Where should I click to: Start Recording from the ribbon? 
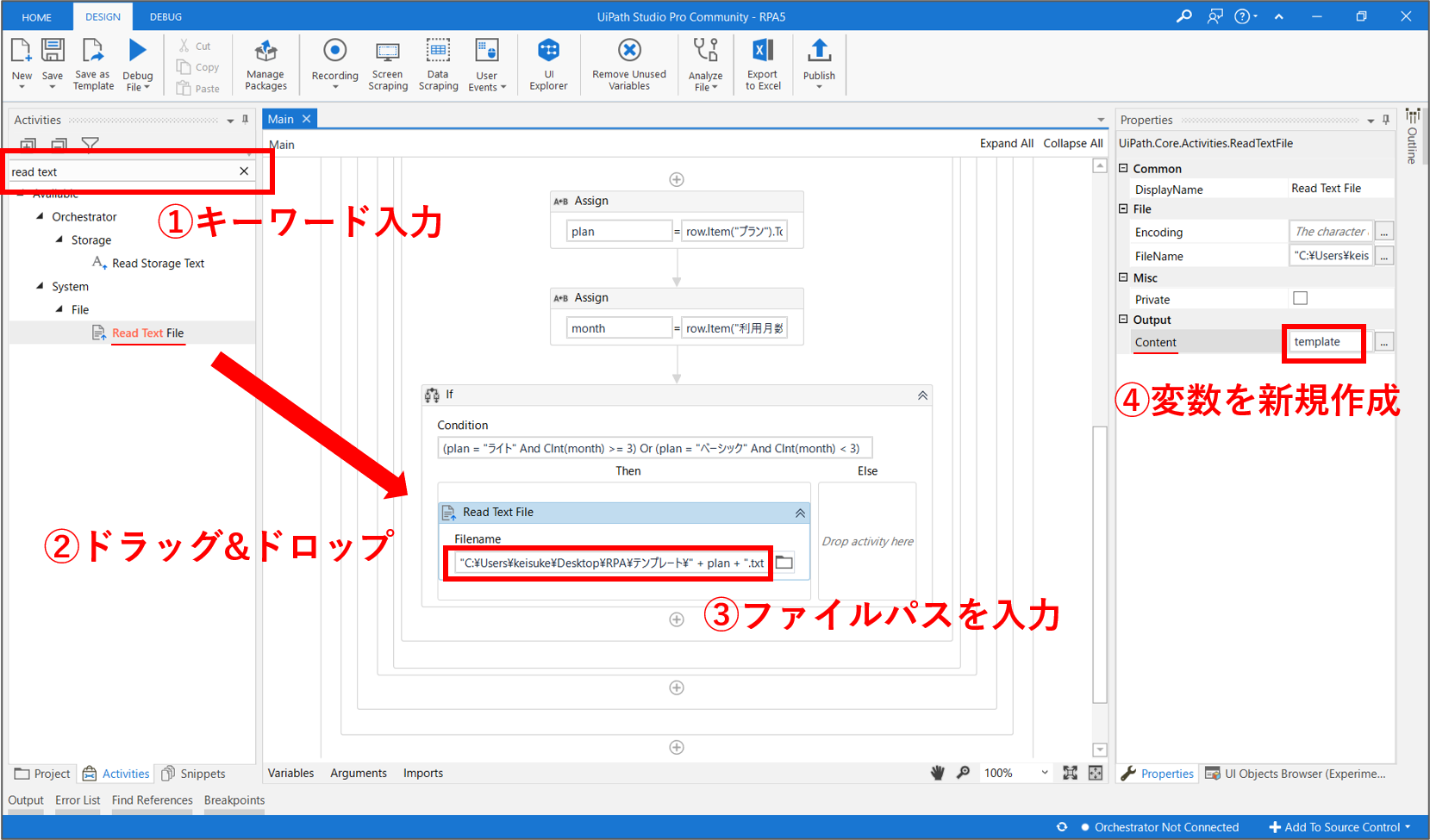tap(334, 52)
